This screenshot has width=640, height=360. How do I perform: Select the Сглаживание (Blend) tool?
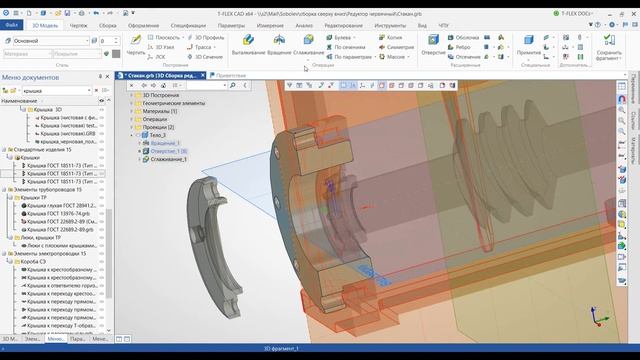[309, 44]
